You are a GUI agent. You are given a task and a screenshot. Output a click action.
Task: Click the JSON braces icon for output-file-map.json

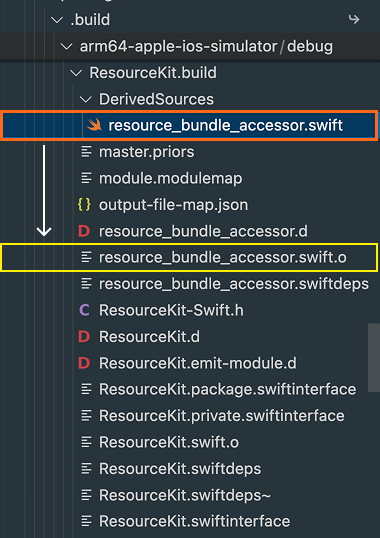coord(84,204)
